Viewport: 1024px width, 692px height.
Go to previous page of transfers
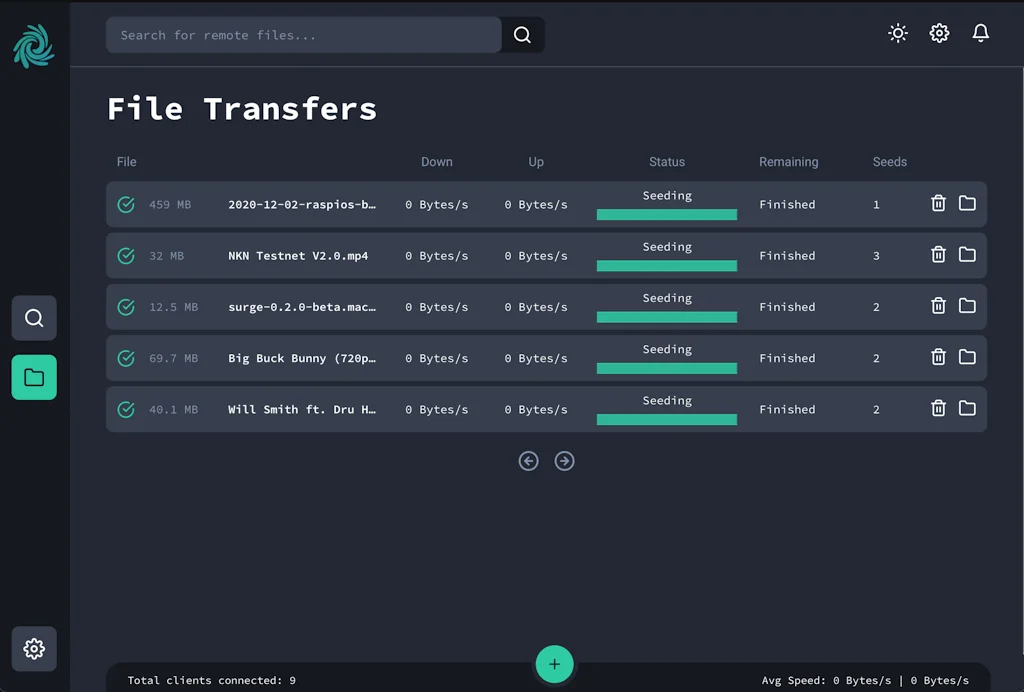[x=529, y=461]
